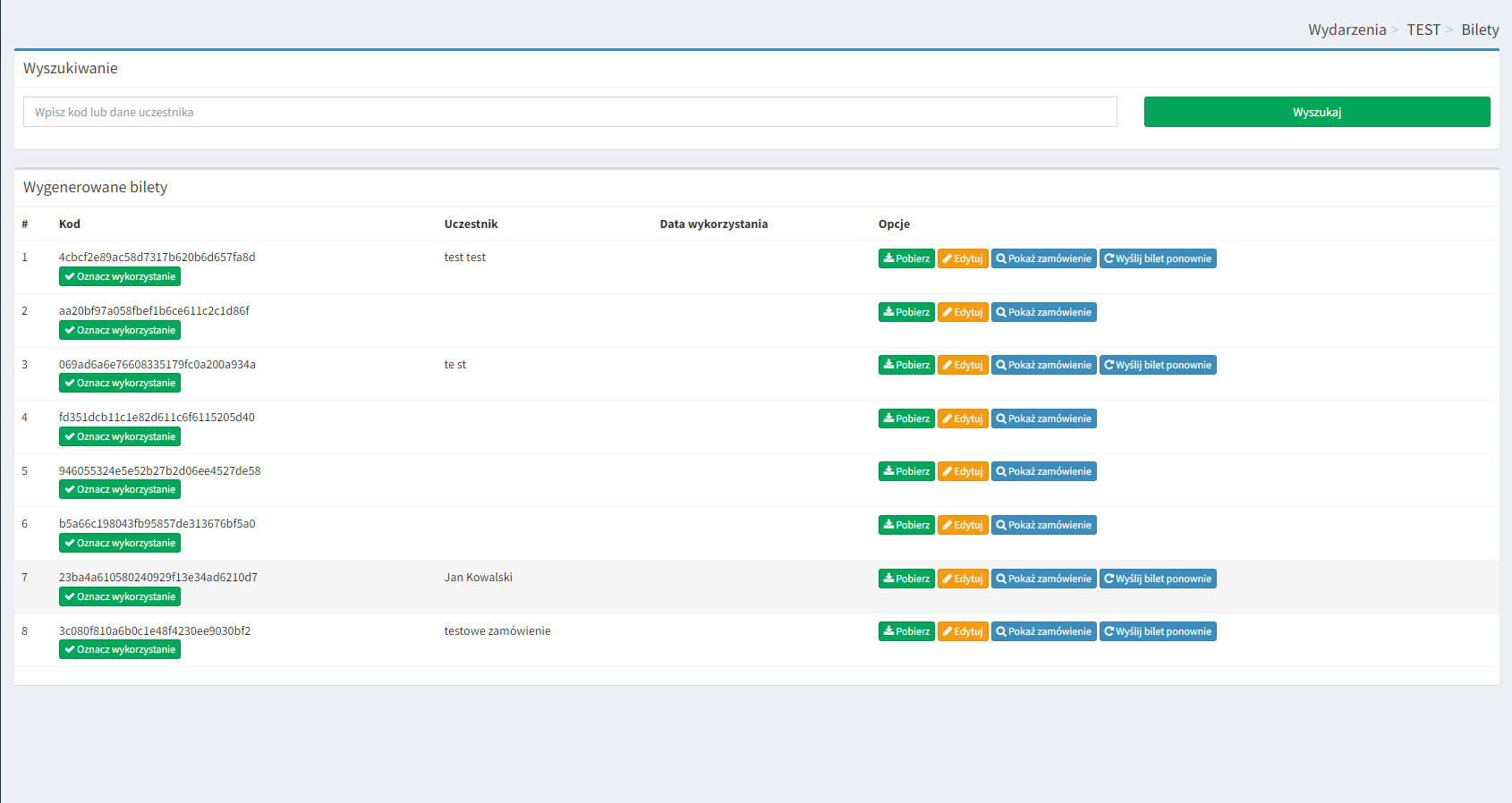Resend ticket to Jan Kowalski
Viewport: 1512px width, 803px height.
click(x=1158, y=579)
